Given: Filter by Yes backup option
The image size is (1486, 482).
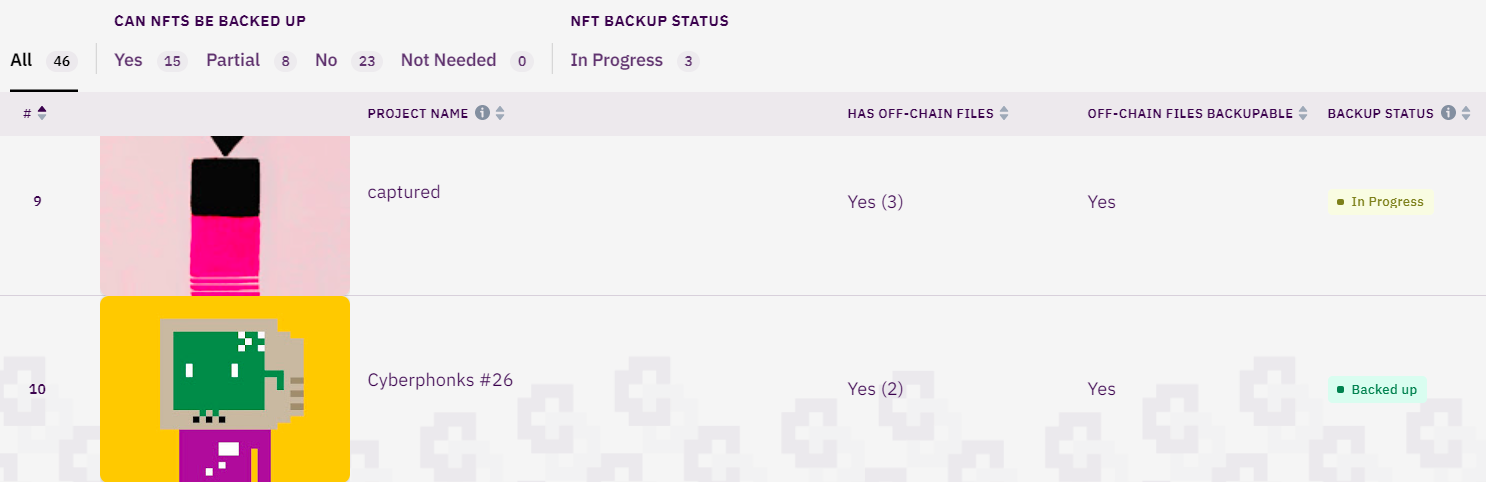Looking at the screenshot, I should point(129,60).
